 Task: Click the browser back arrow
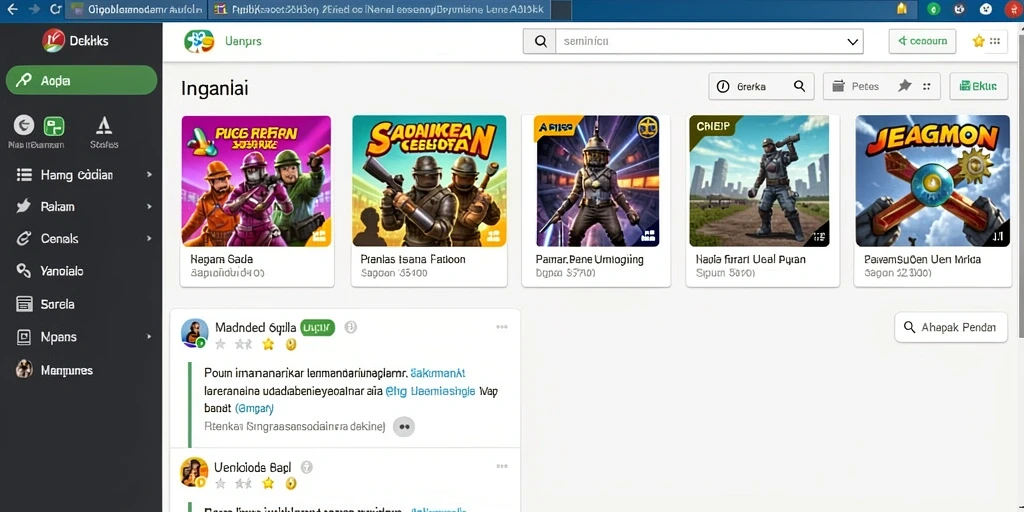pos(12,9)
